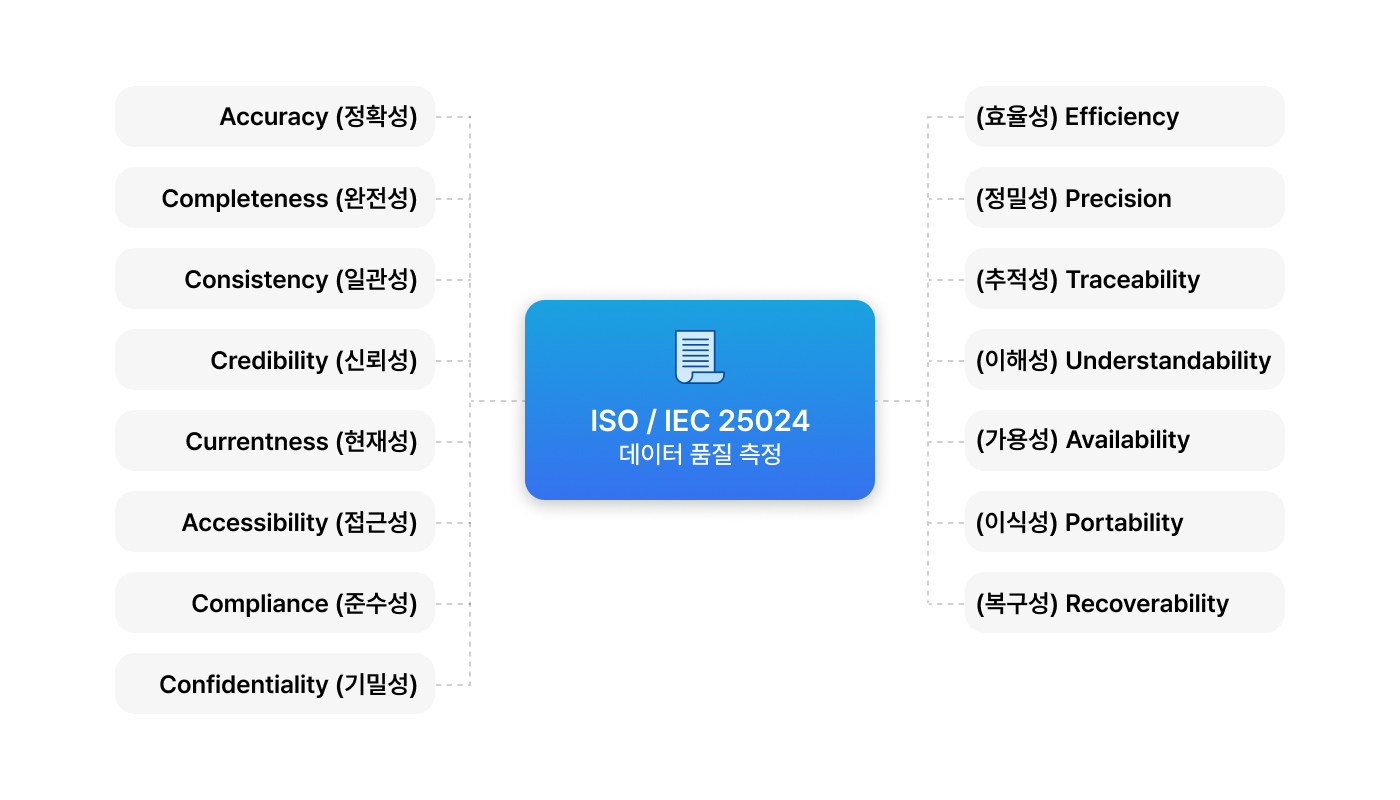Open the Accessibility (접근성) item
1400x800 pixels.
[x=275, y=522]
